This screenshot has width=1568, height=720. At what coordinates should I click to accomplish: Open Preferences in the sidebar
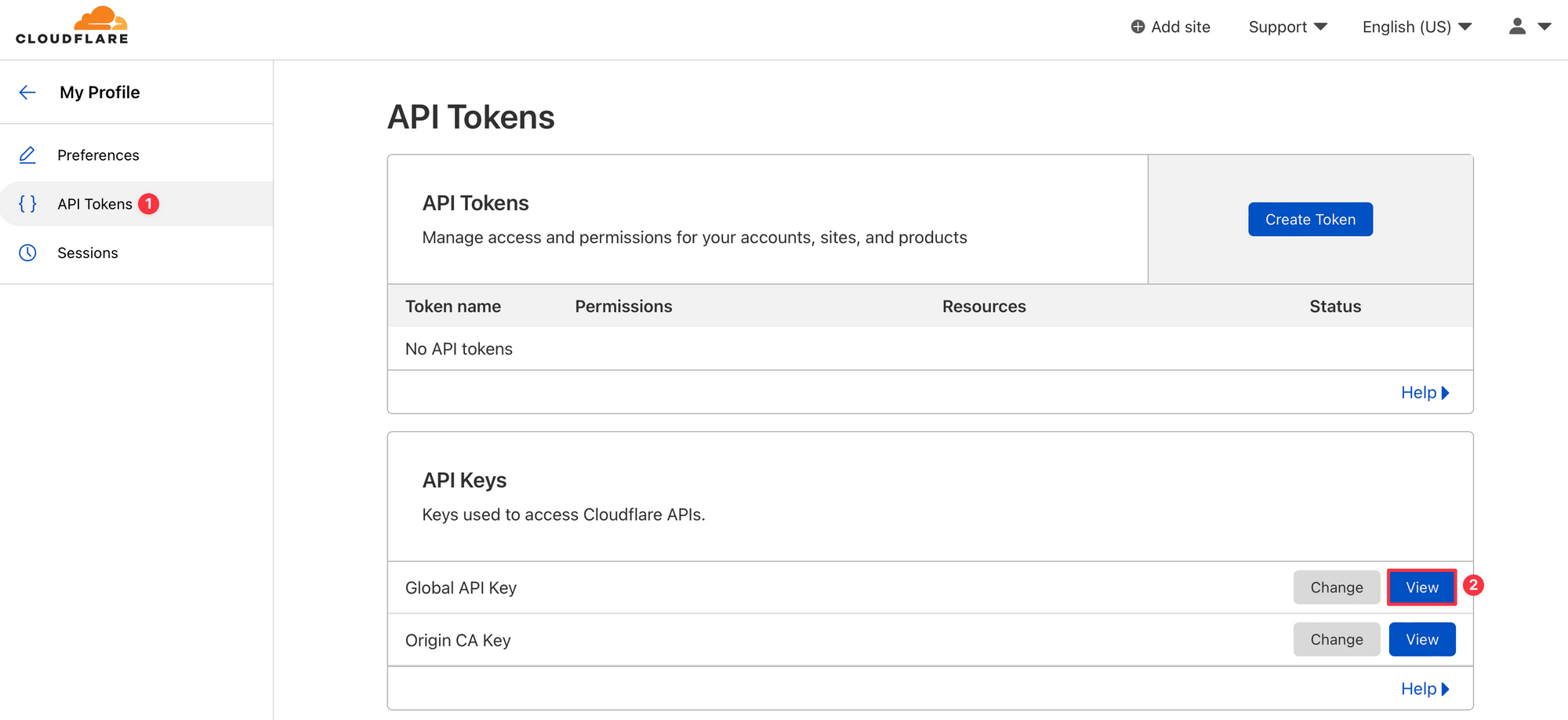click(x=98, y=155)
